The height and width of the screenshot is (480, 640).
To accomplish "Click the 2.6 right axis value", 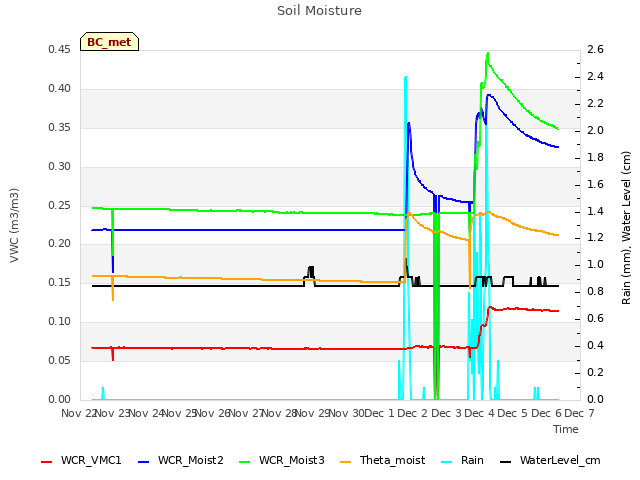I will click(x=595, y=49).
